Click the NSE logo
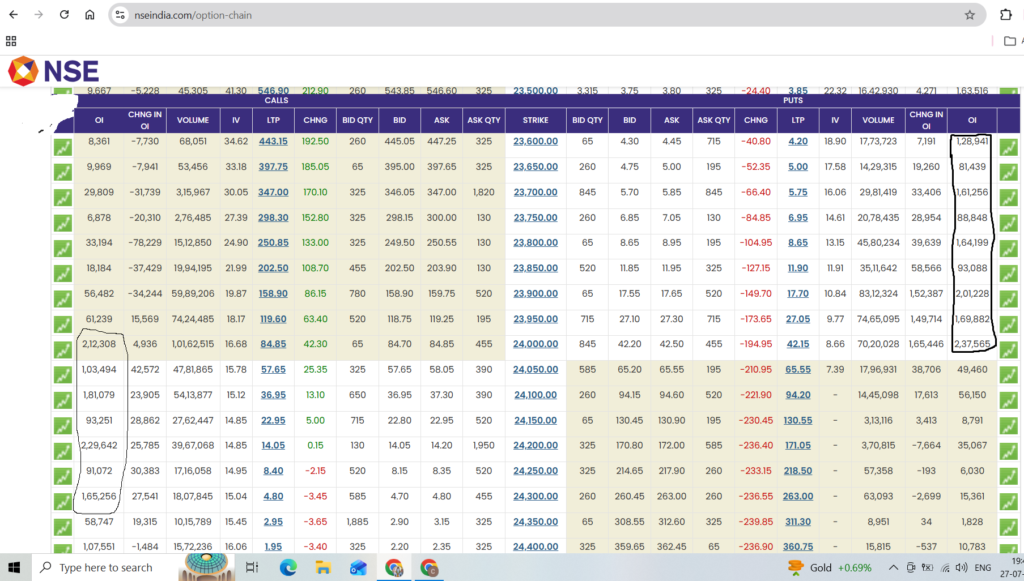This screenshot has width=1024, height=581. click(54, 71)
